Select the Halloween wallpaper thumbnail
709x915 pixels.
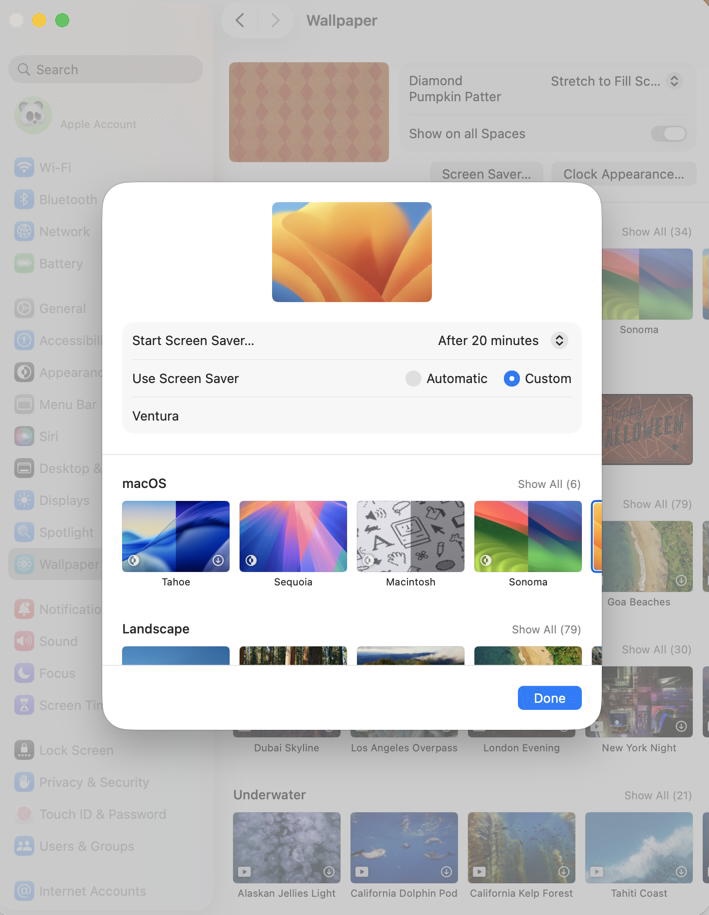(647, 429)
